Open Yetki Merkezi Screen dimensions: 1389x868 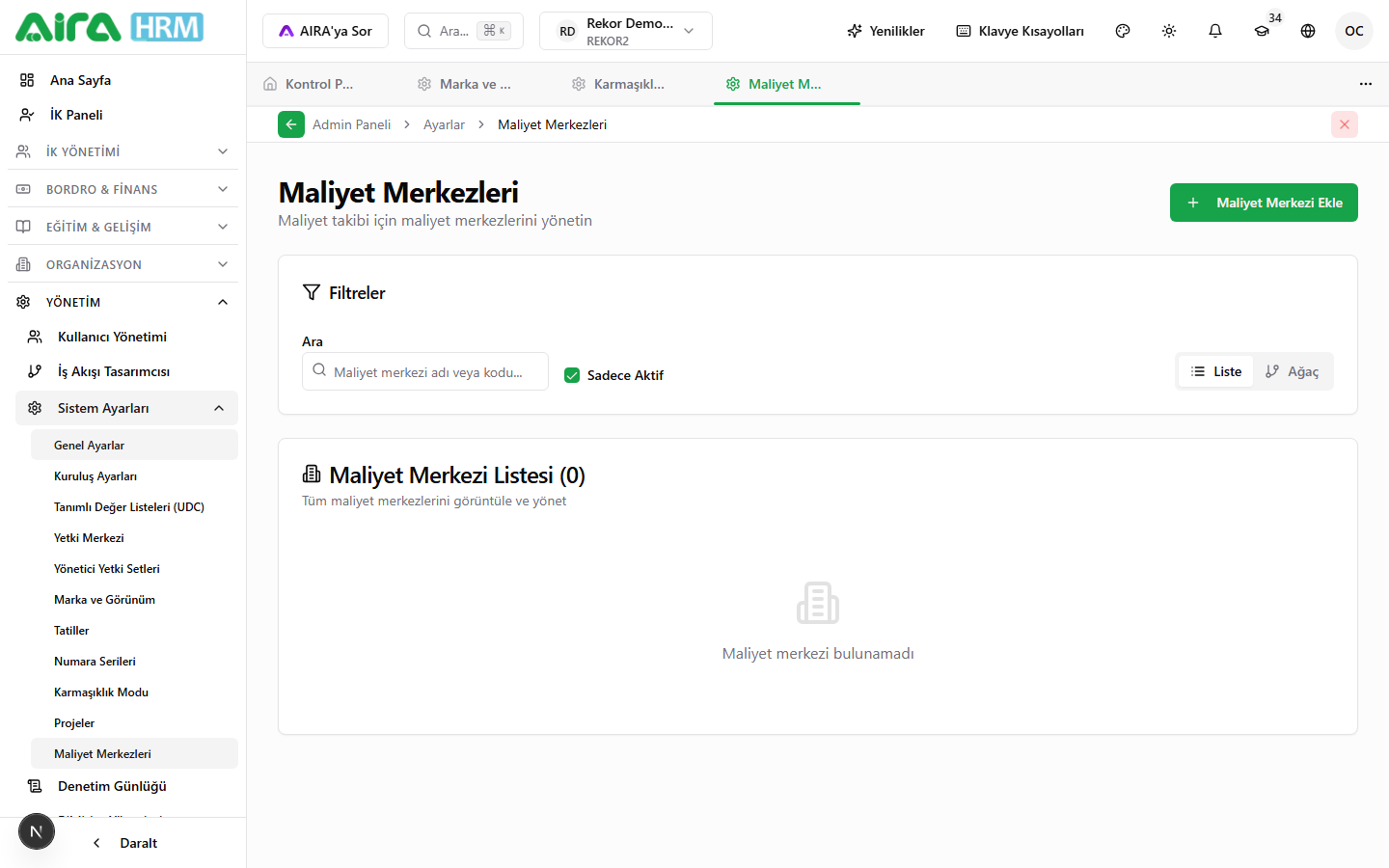134,537
